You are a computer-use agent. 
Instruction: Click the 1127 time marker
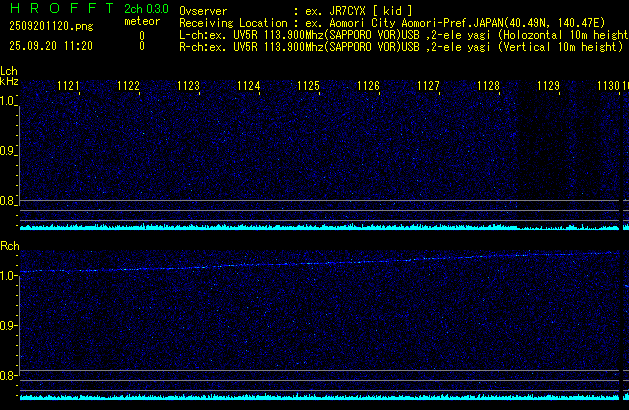click(428, 87)
